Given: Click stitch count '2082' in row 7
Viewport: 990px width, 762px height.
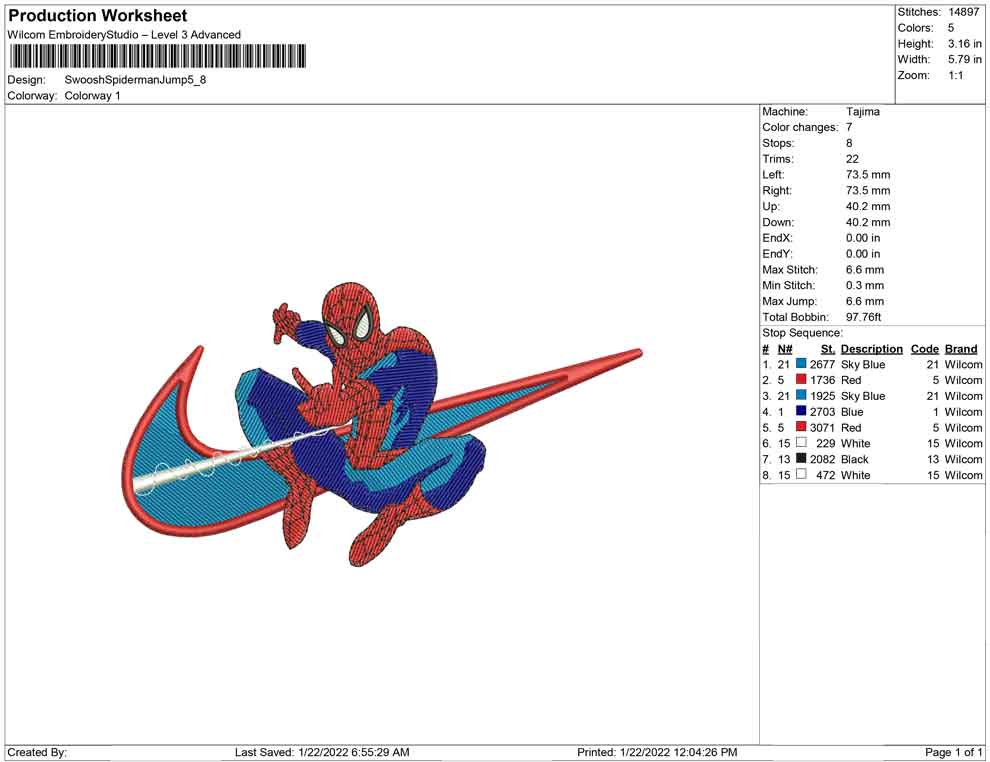Looking at the screenshot, I should (823, 459).
